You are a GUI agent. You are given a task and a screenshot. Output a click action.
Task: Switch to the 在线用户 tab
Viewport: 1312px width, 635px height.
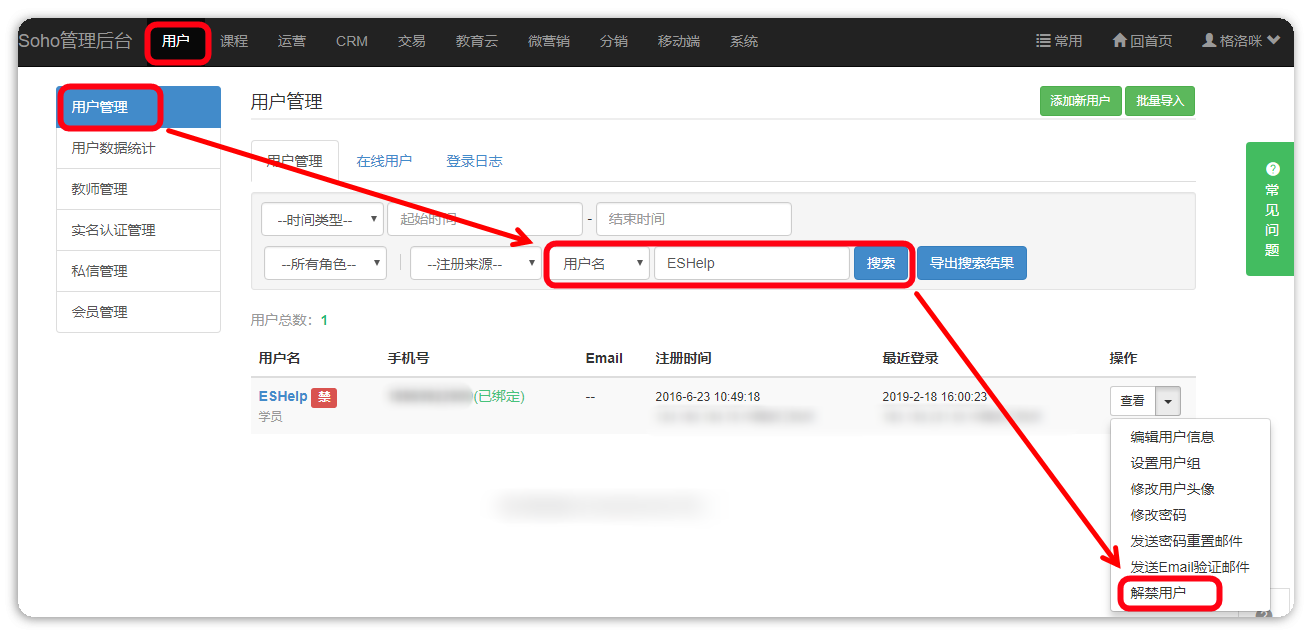[384, 161]
